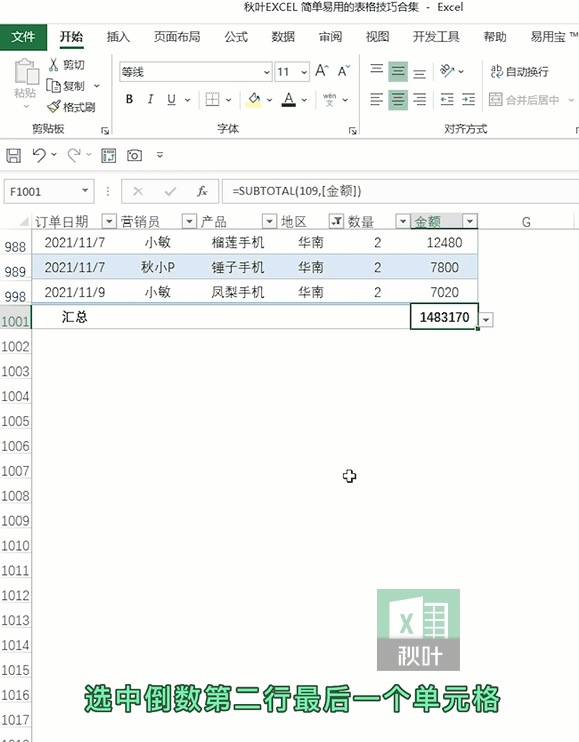
Task: Click decrease indent icon
Action: pos(447,99)
